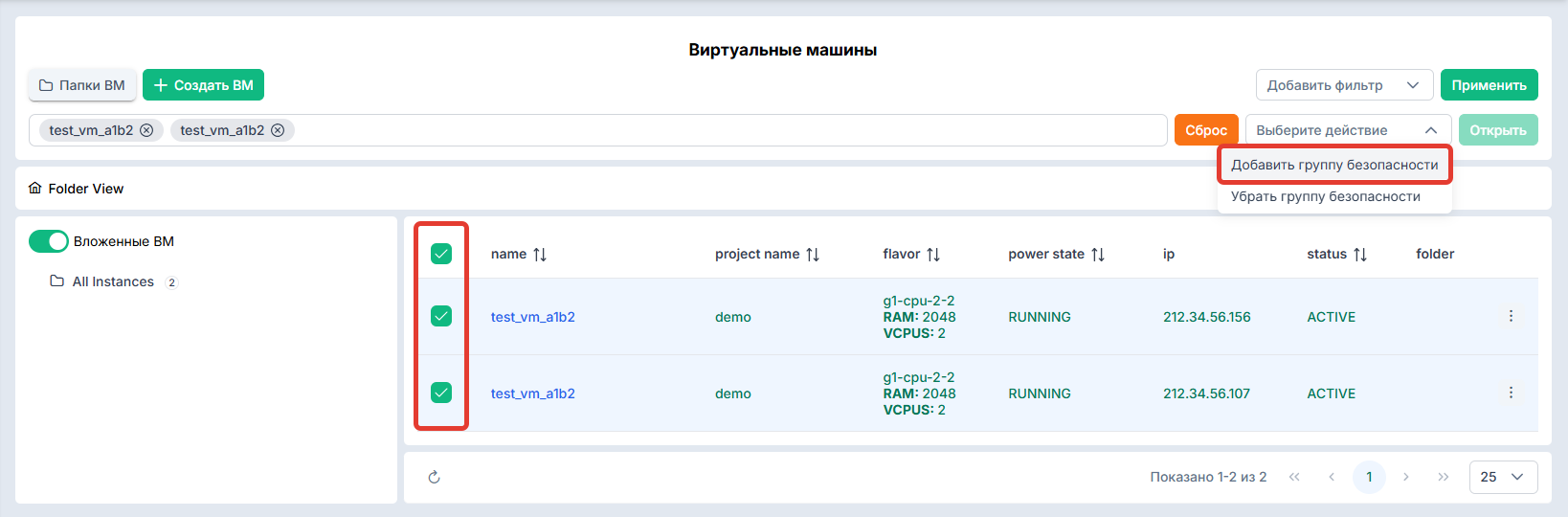Uncheck the select-all header checkbox
The image size is (1568, 517).
[441, 254]
